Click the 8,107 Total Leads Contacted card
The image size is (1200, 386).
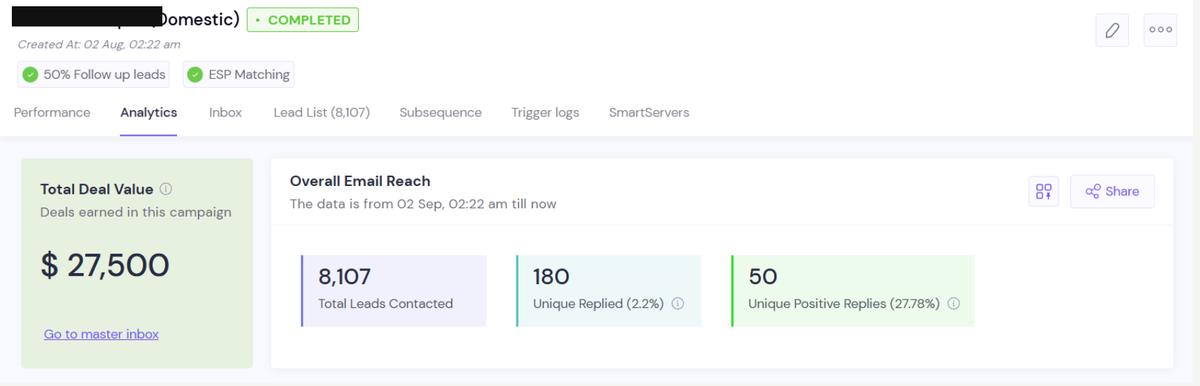[x=393, y=290]
